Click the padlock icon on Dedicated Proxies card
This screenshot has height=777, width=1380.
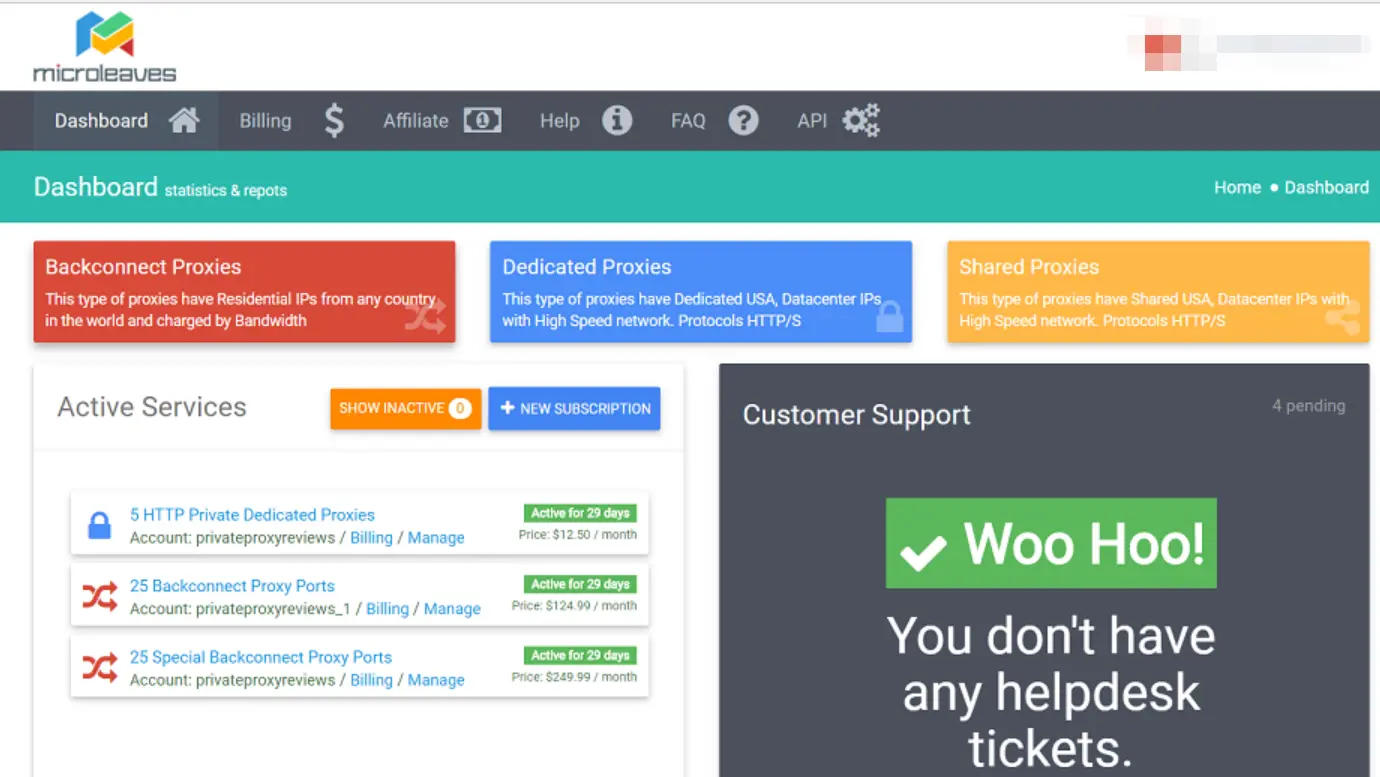pyautogui.click(x=889, y=316)
